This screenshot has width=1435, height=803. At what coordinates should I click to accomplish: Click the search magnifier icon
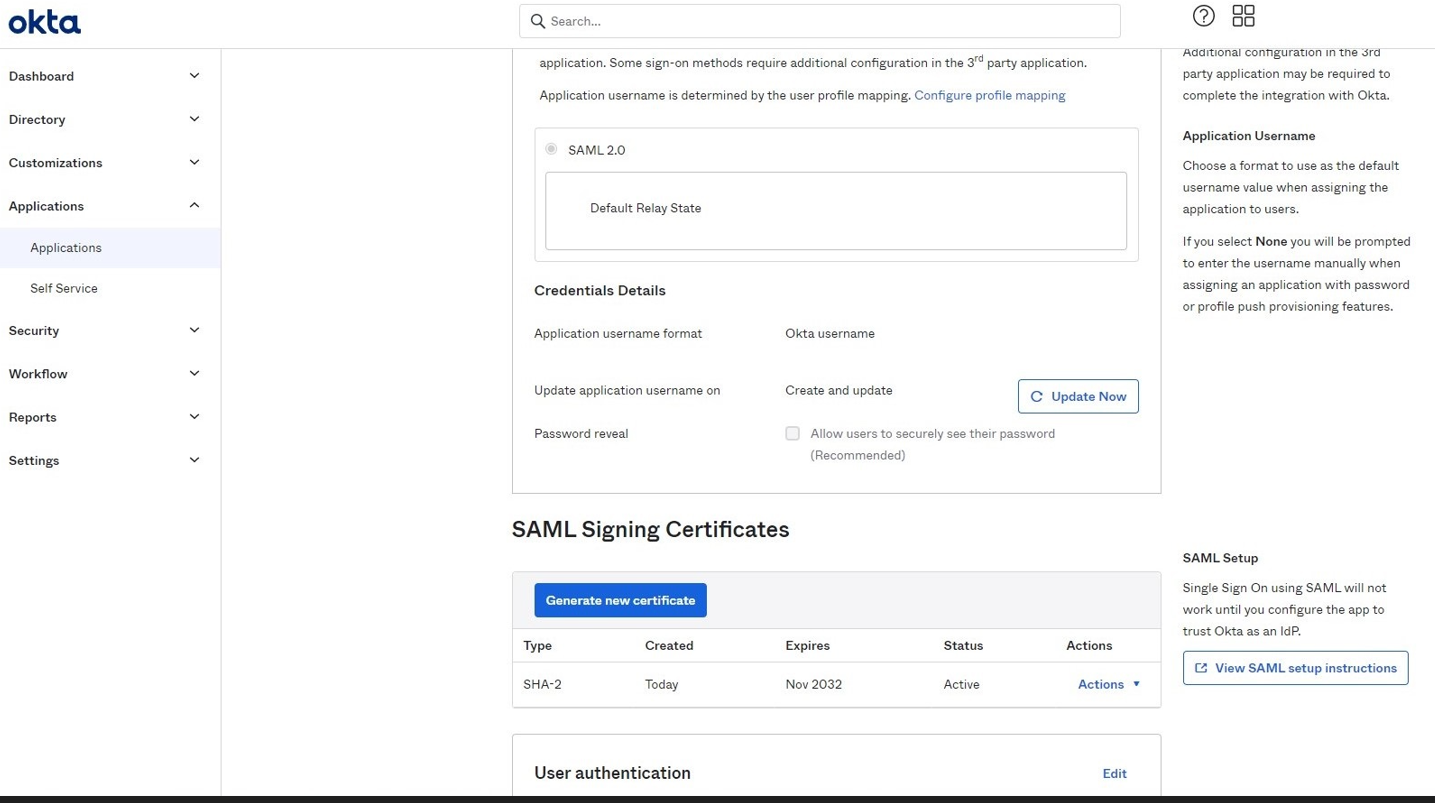(538, 21)
